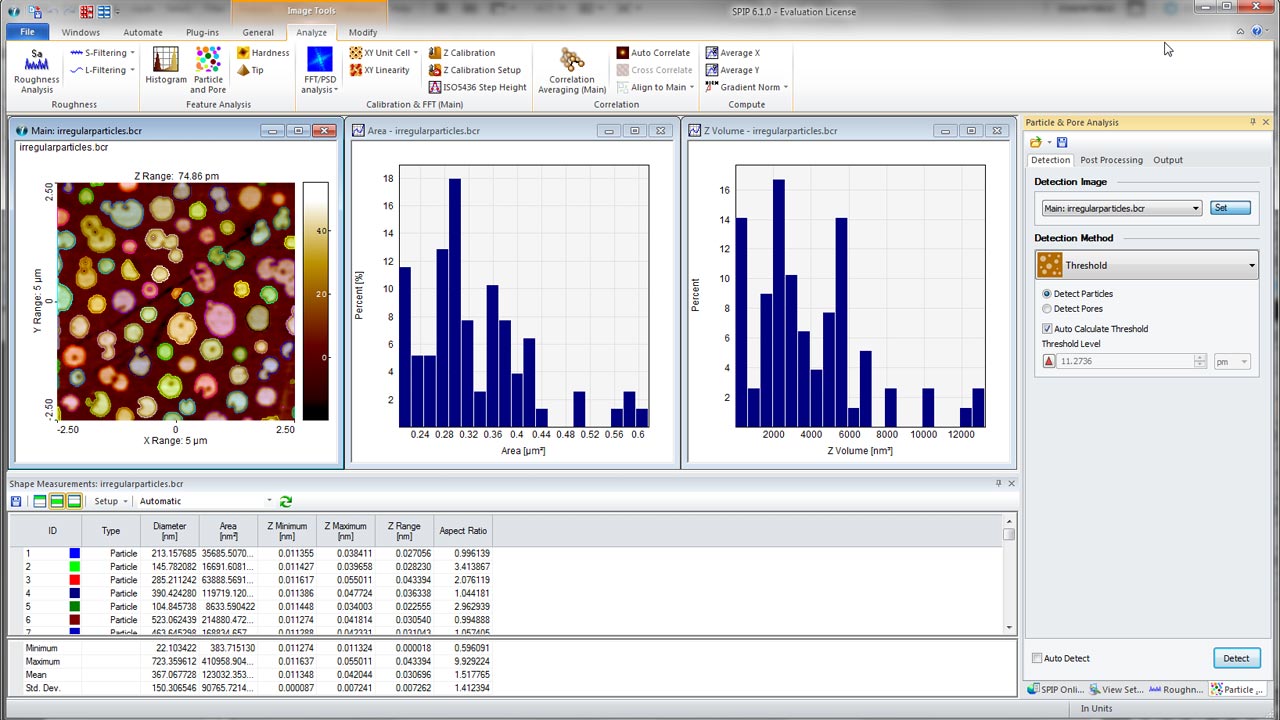Image resolution: width=1280 pixels, height=720 pixels.
Task: Open the Automatic combo box
Action: point(205,501)
